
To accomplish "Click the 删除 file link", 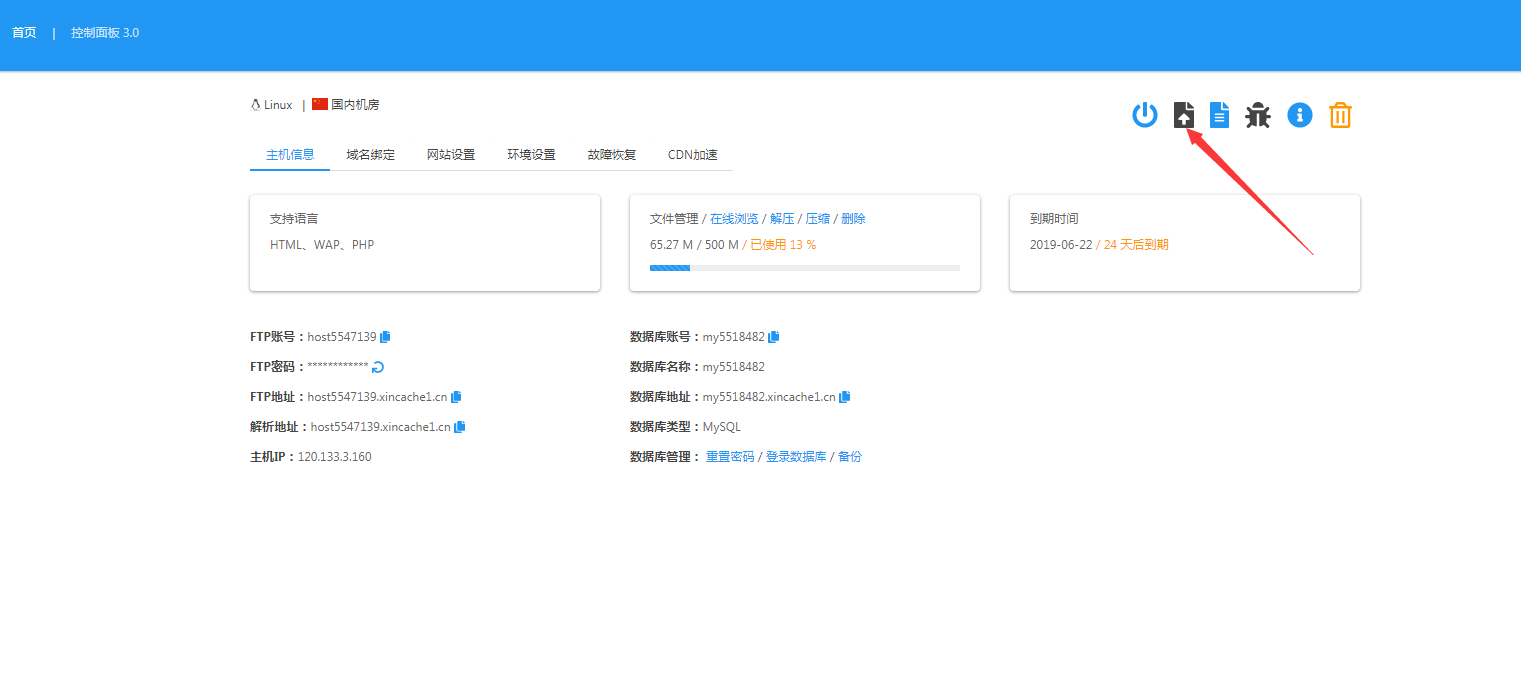I will coord(854,218).
